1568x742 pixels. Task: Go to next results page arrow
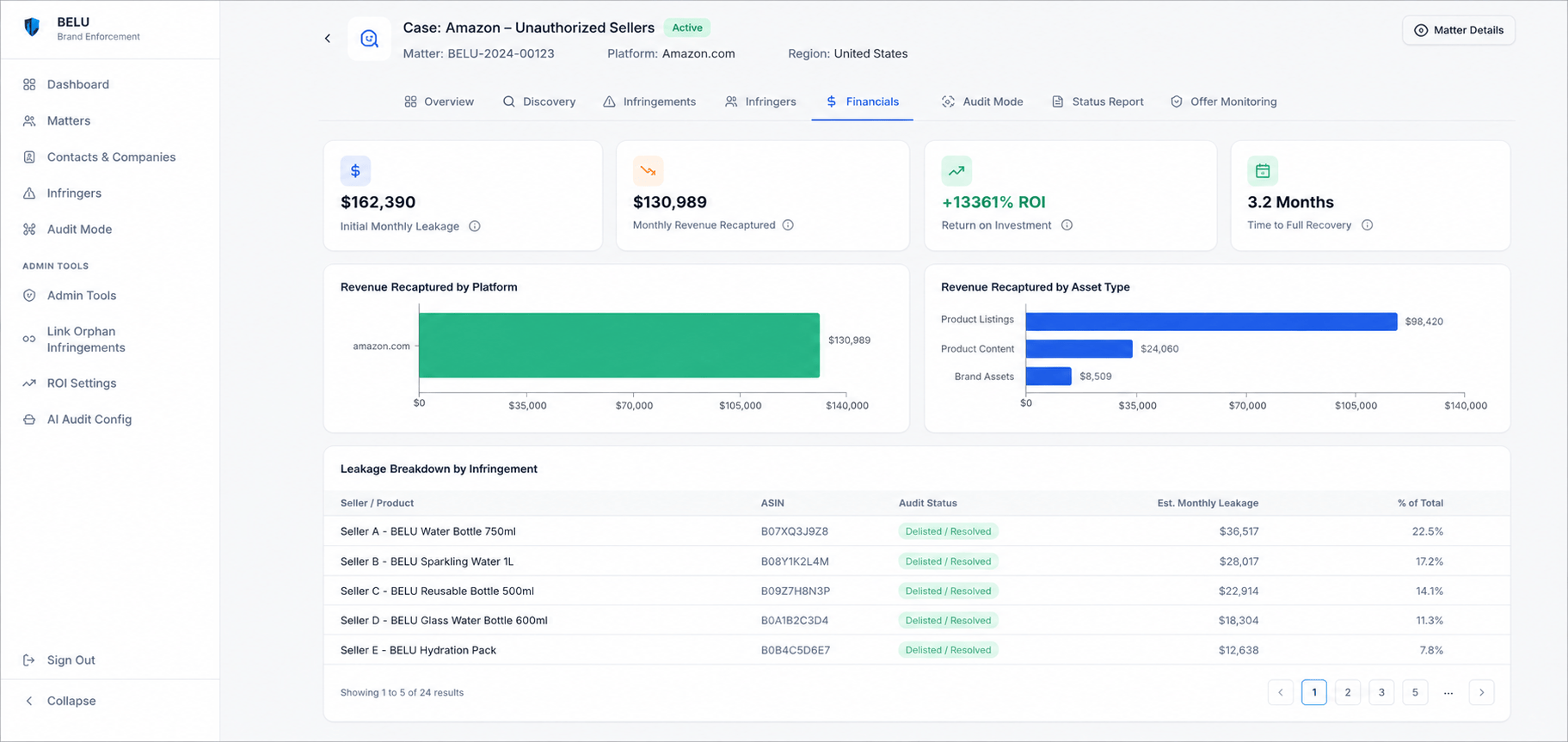pyautogui.click(x=1481, y=692)
